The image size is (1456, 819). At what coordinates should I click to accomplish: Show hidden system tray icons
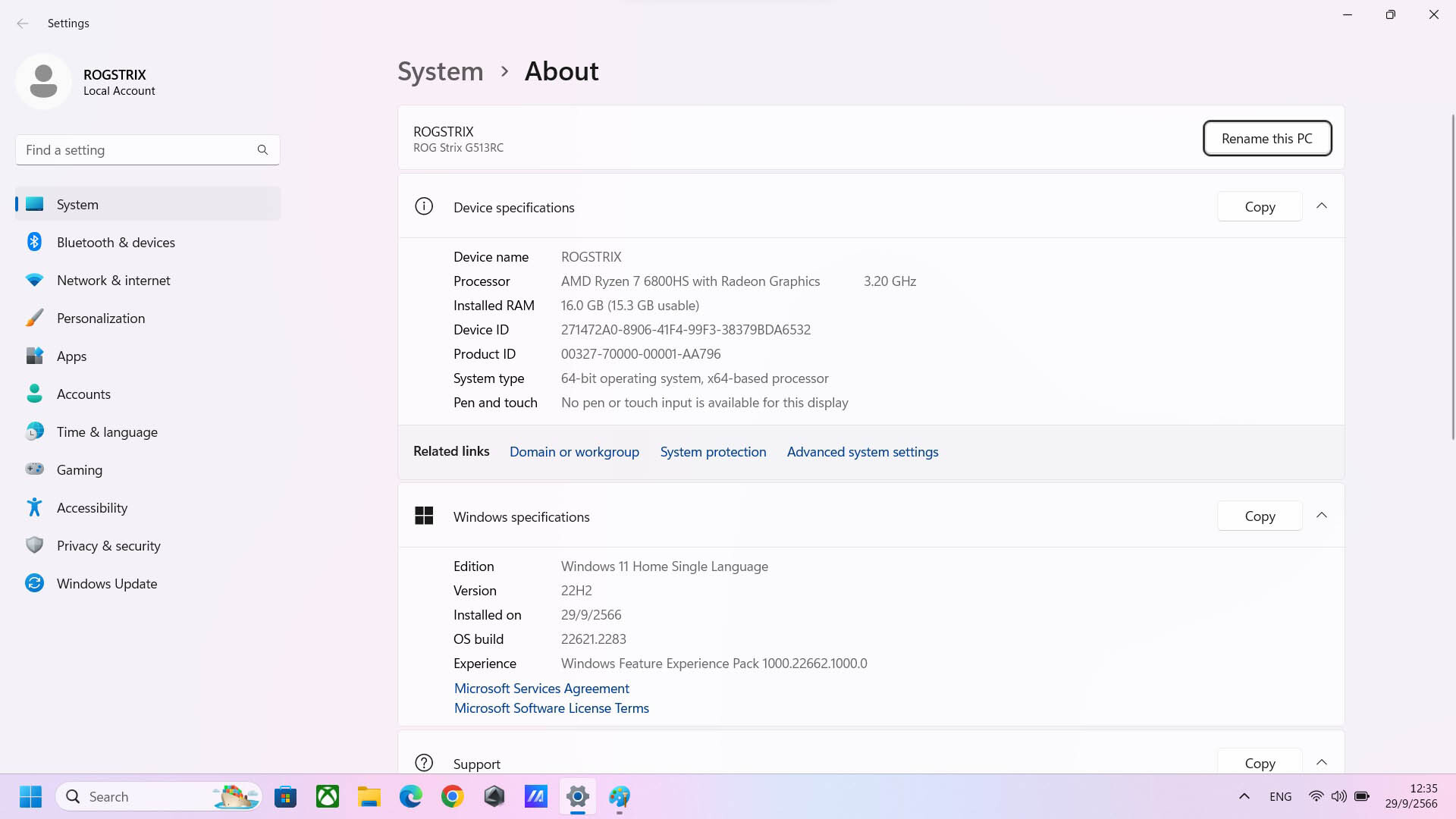1244,796
